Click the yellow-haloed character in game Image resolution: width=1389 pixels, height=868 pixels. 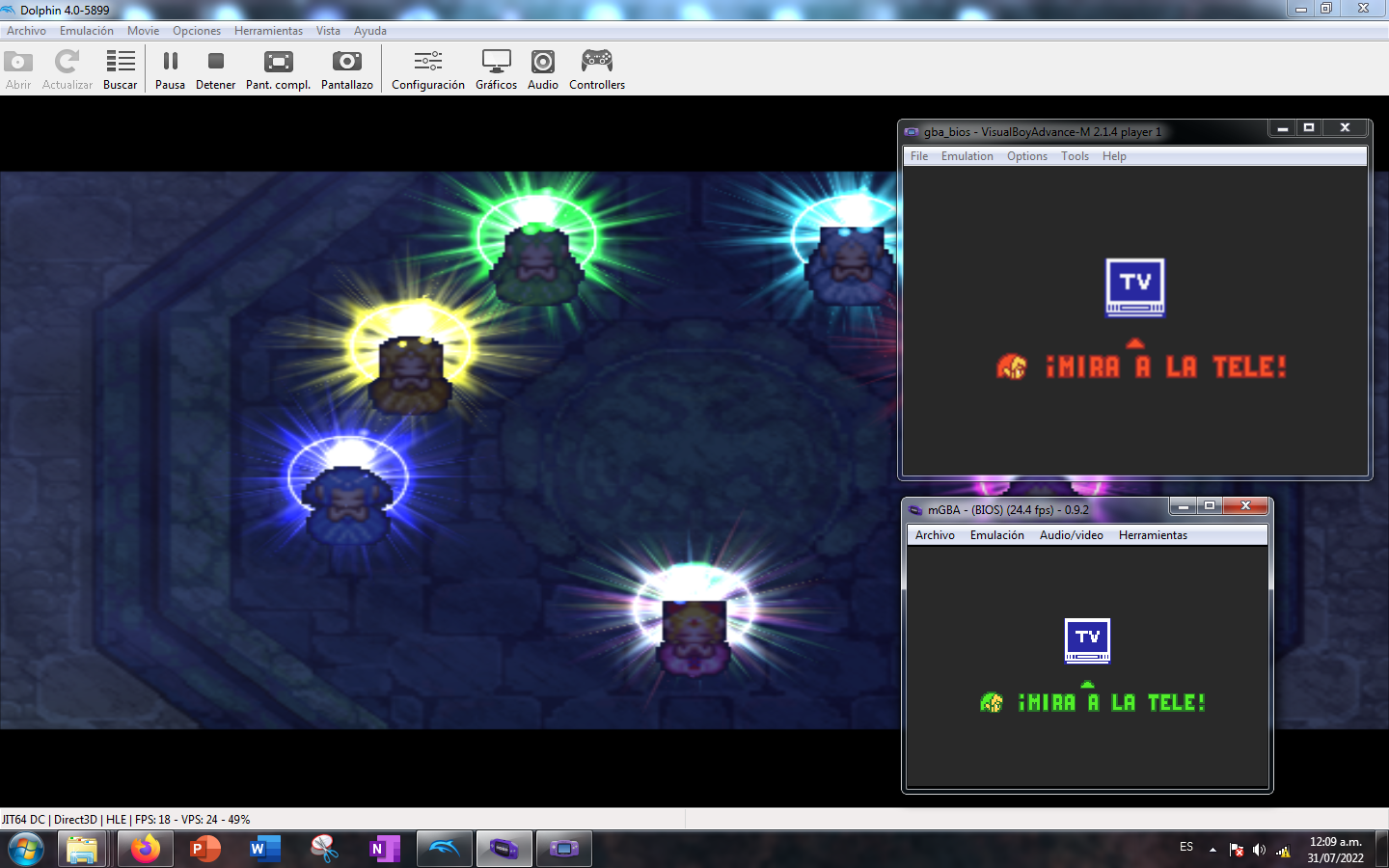click(x=411, y=374)
